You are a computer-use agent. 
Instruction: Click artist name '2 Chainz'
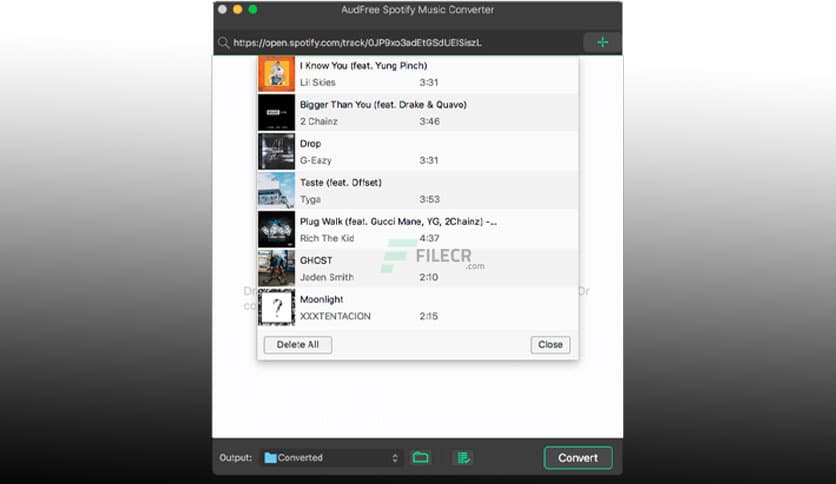pyautogui.click(x=318, y=122)
